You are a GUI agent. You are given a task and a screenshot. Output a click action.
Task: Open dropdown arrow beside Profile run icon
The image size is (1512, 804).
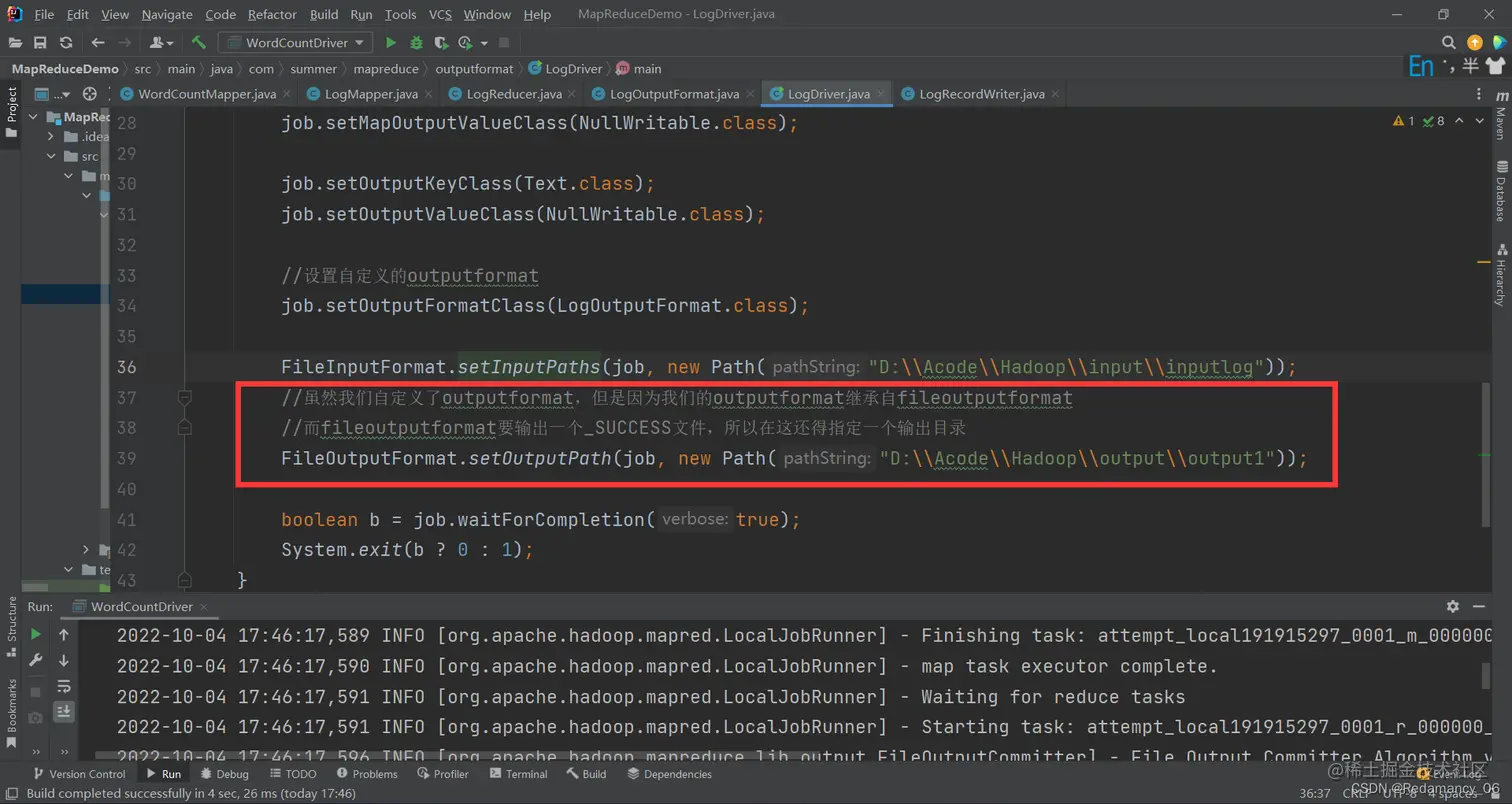[484, 43]
